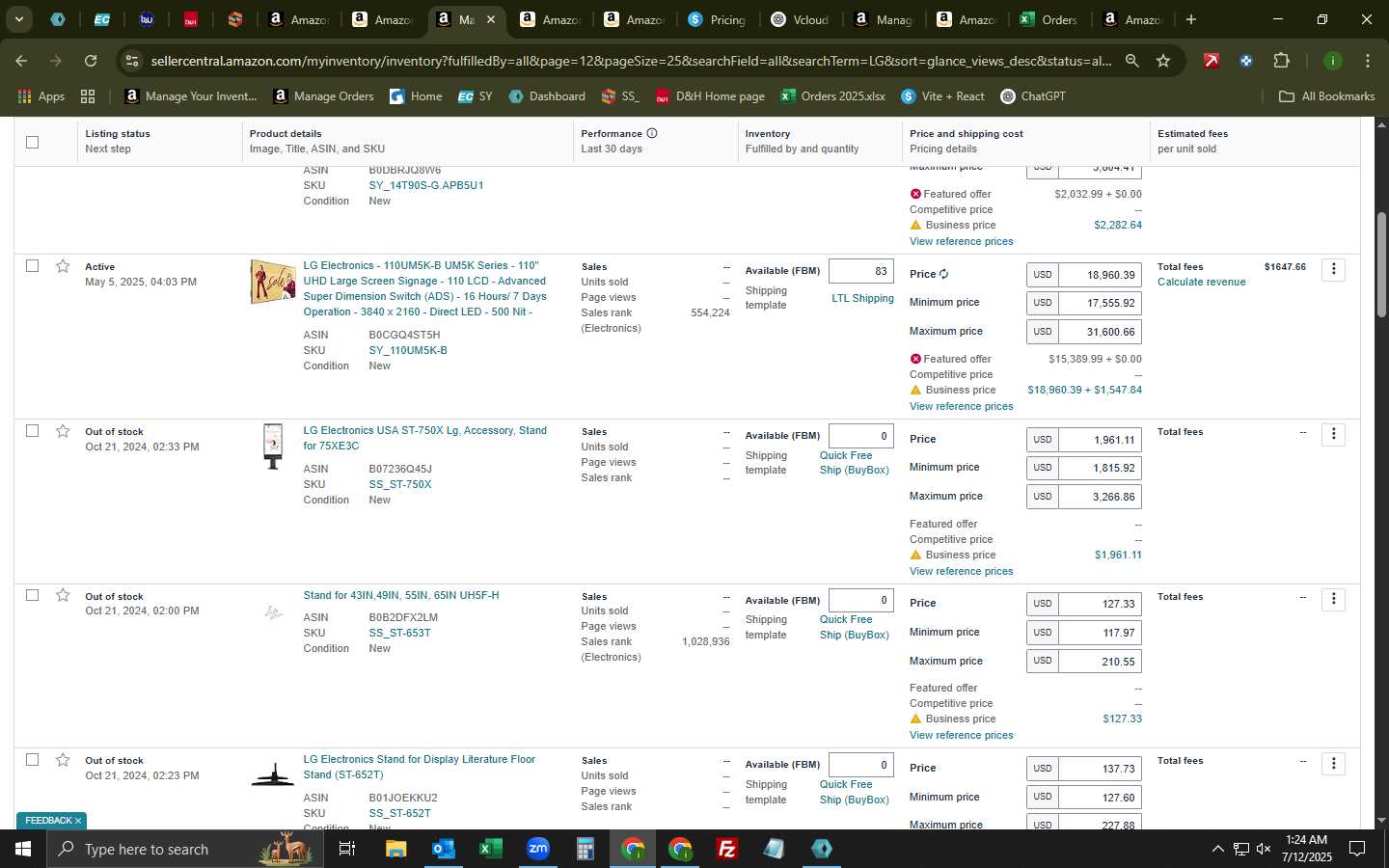
Task: Open All Bookmarks folder
Action: pyautogui.click(x=1326, y=96)
